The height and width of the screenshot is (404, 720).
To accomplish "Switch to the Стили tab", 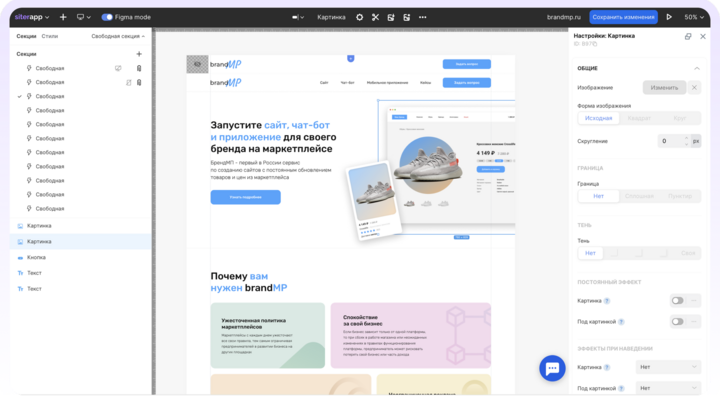I will click(x=50, y=36).
